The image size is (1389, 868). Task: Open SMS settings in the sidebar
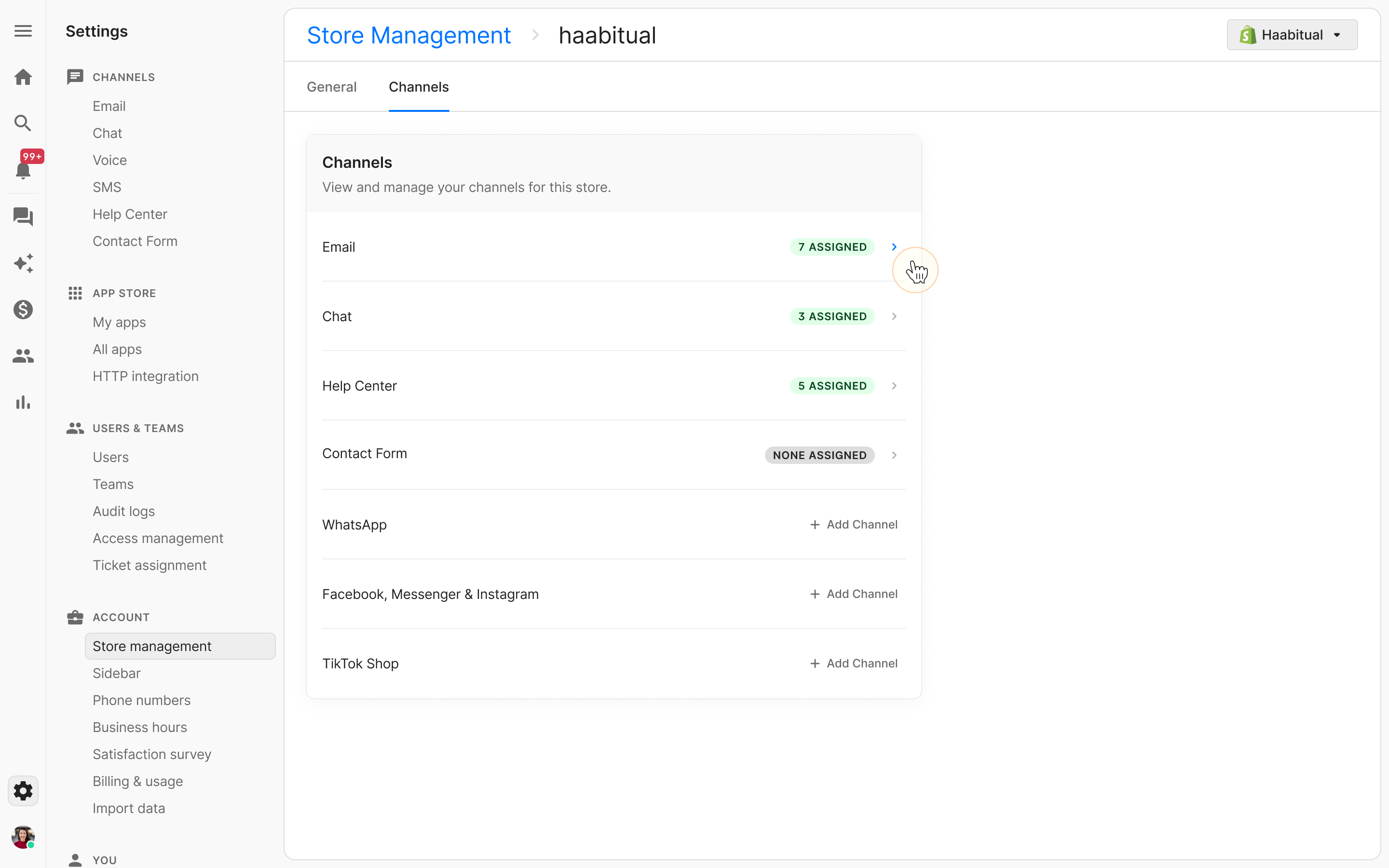click(107, 187)
